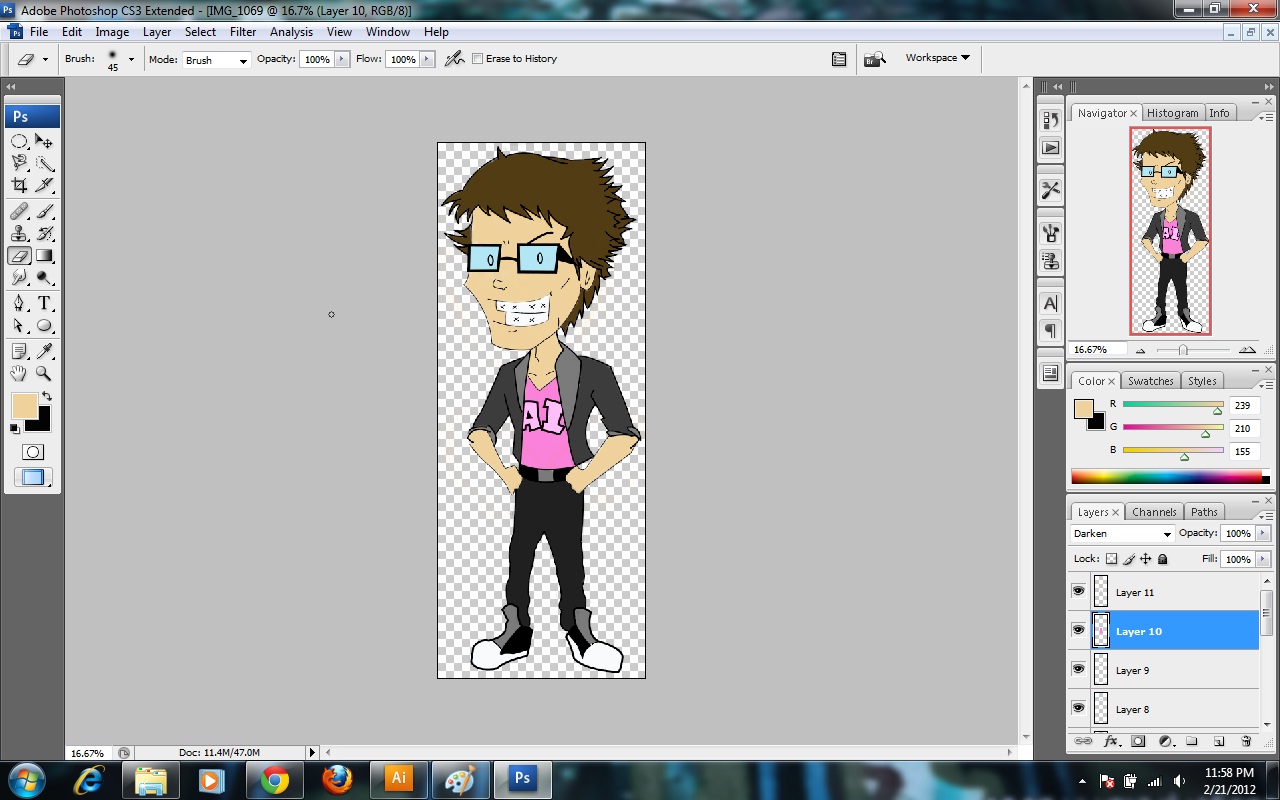Select the Elliptical Marquee tool
Viewport: 1280px width, 800px height.
click(19, 141)
